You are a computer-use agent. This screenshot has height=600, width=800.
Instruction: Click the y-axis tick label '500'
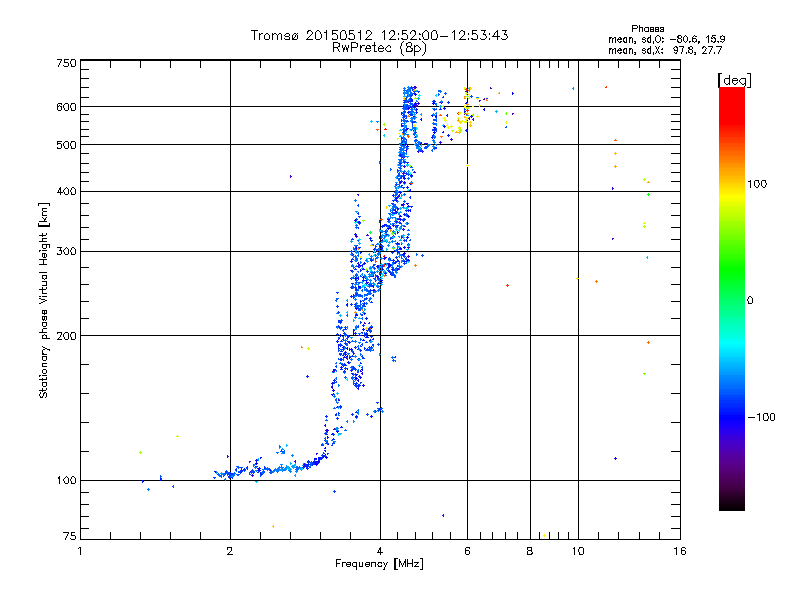(x=66, y=145)
